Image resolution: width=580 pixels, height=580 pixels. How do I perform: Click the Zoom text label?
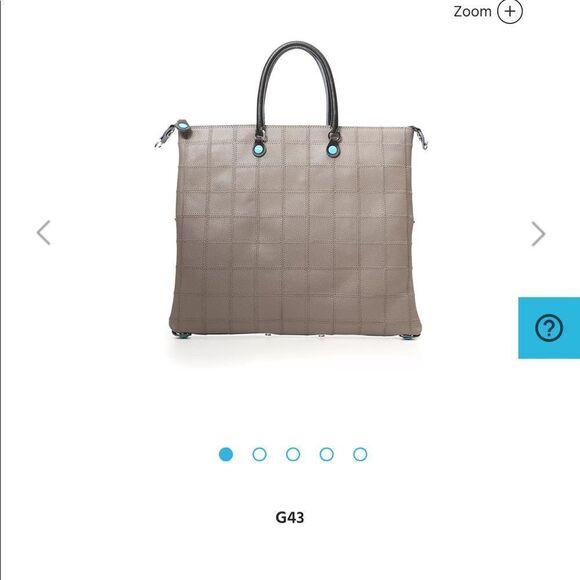[472, 11]
